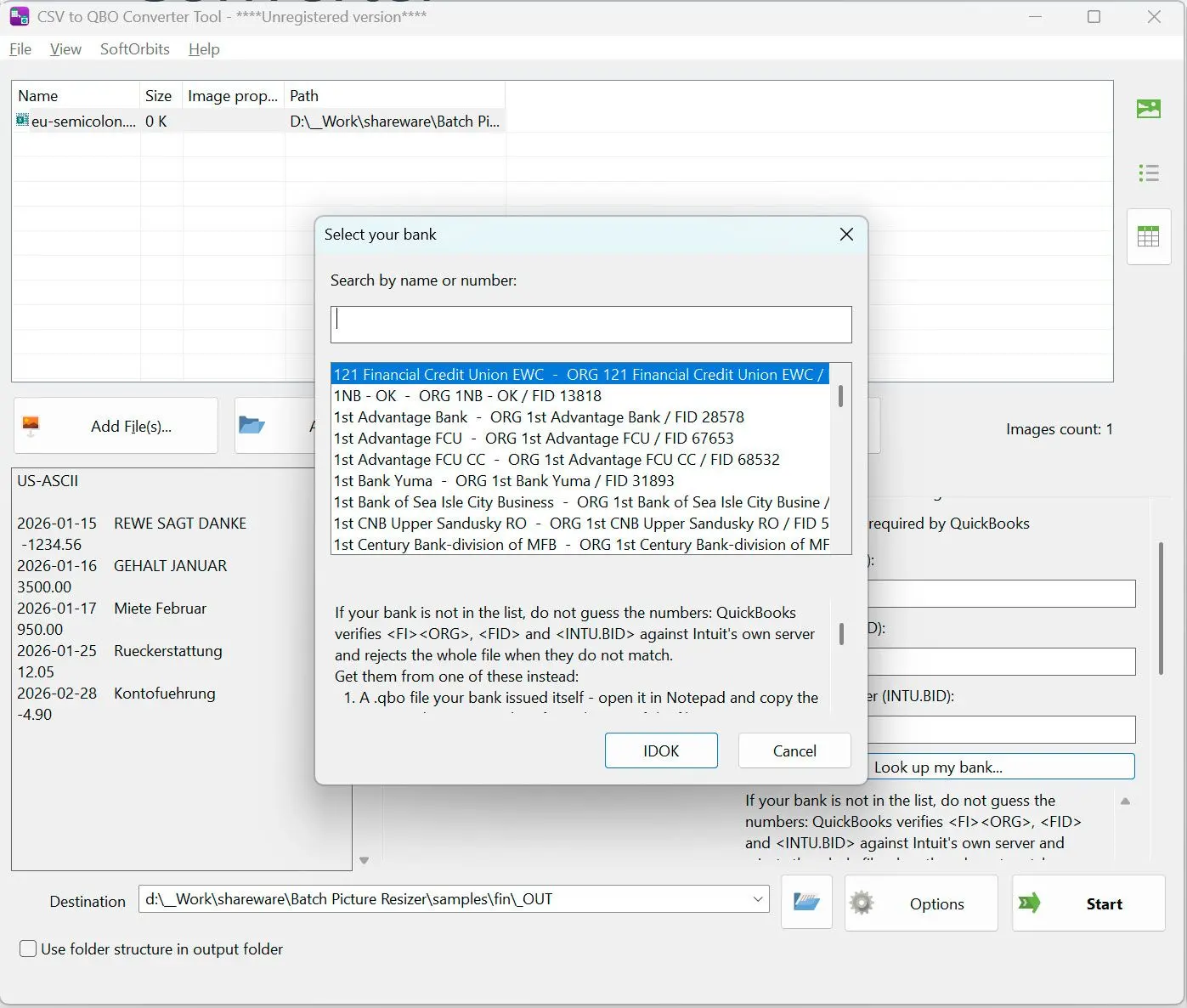This screenshot has width=1187, height=1008.
Task: Click the green Start arrow icon
Action: tap(1030, 903)
